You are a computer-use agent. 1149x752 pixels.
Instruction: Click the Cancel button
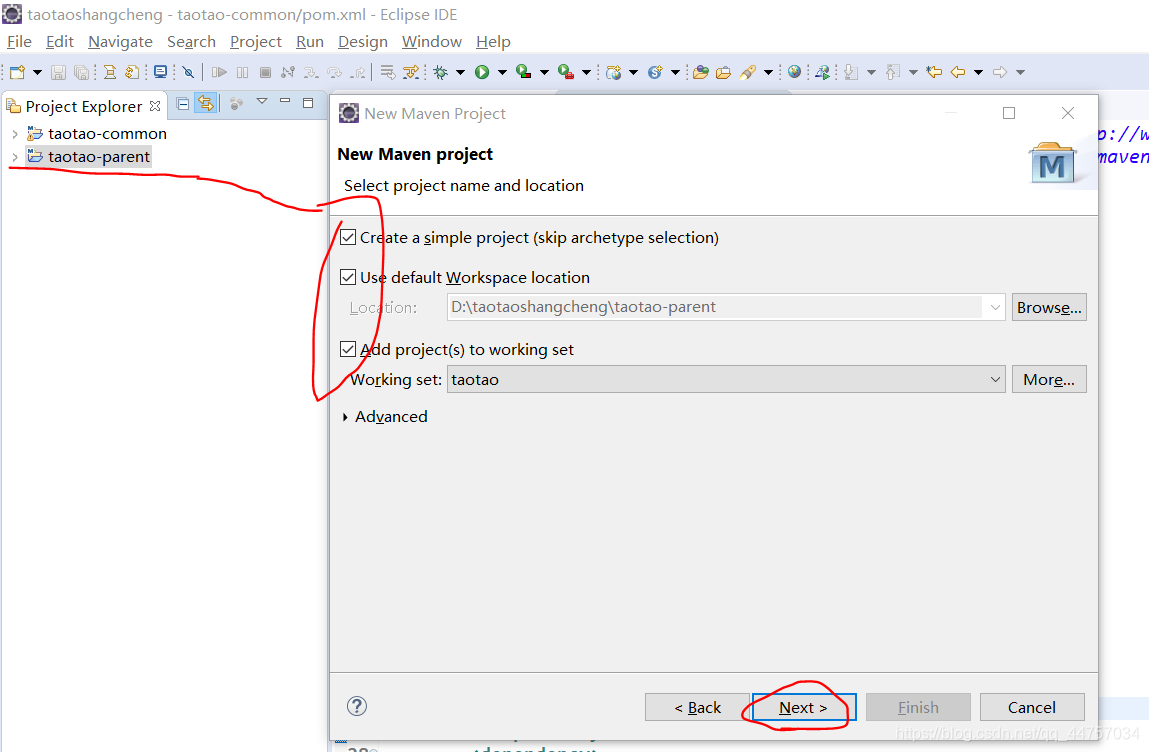pyautogui.click(x=1032, y=707)
